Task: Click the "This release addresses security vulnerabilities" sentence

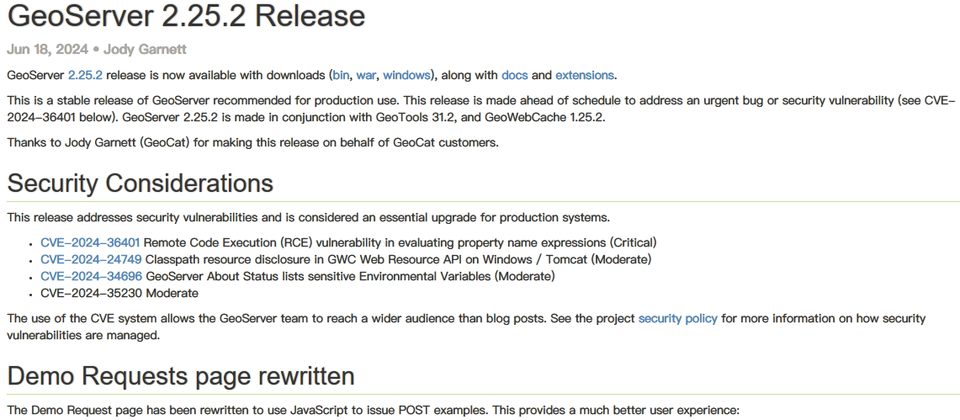Action: (x=308, y=218)
